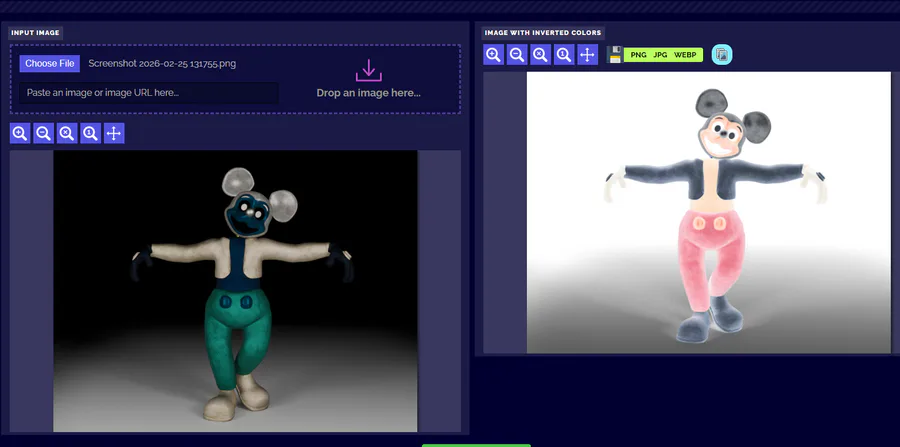This screenshot has width=900, height=447.
Task: Reset inverted image zoom with X magnifier
Action: click(x=541, y=55)
